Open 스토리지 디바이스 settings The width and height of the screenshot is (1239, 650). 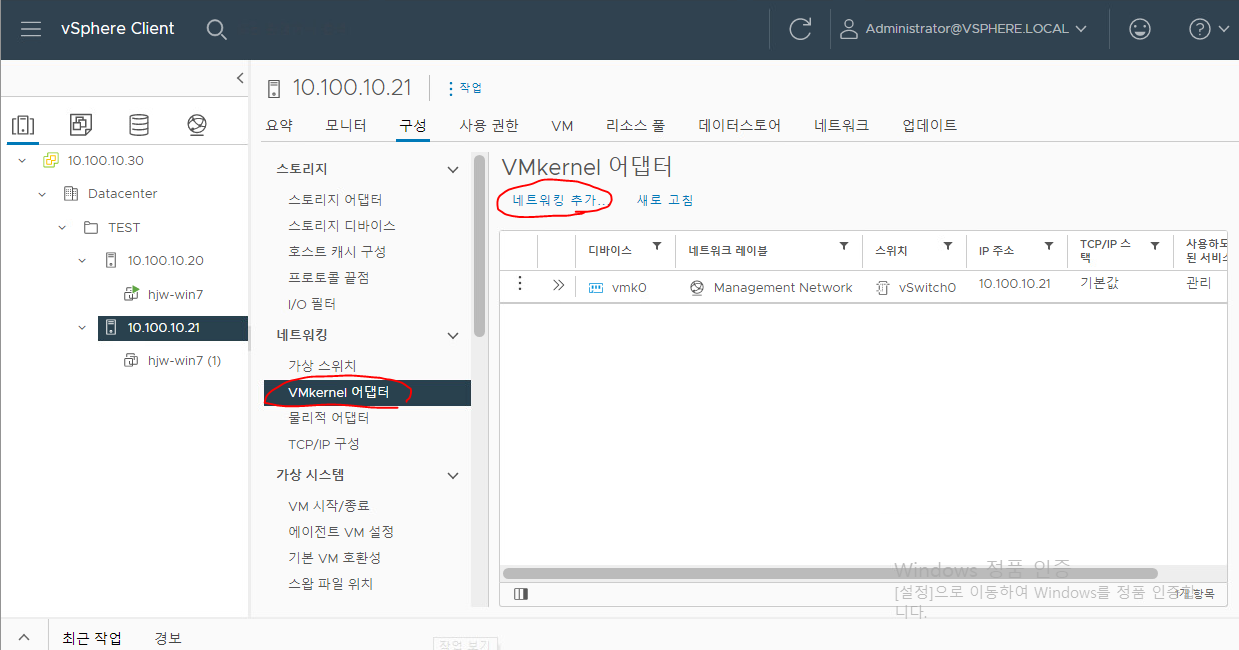(342, 226)
